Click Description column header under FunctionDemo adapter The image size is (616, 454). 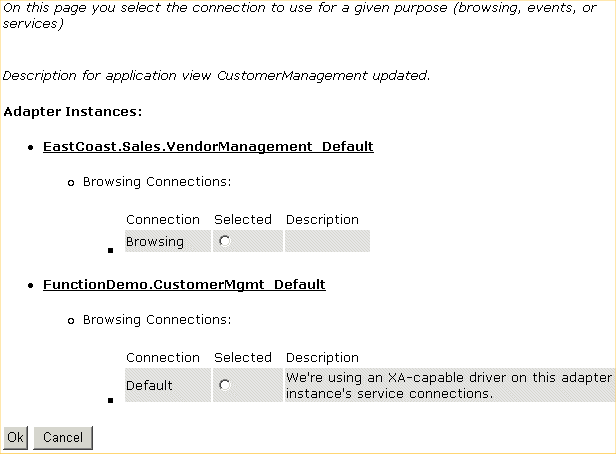point(322,357)
